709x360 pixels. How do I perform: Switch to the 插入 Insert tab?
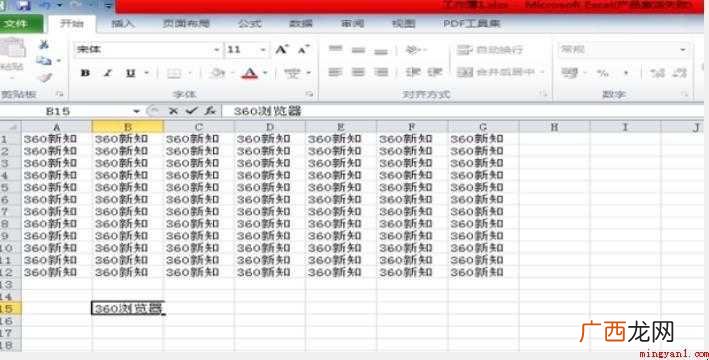(x=123, y=24)
